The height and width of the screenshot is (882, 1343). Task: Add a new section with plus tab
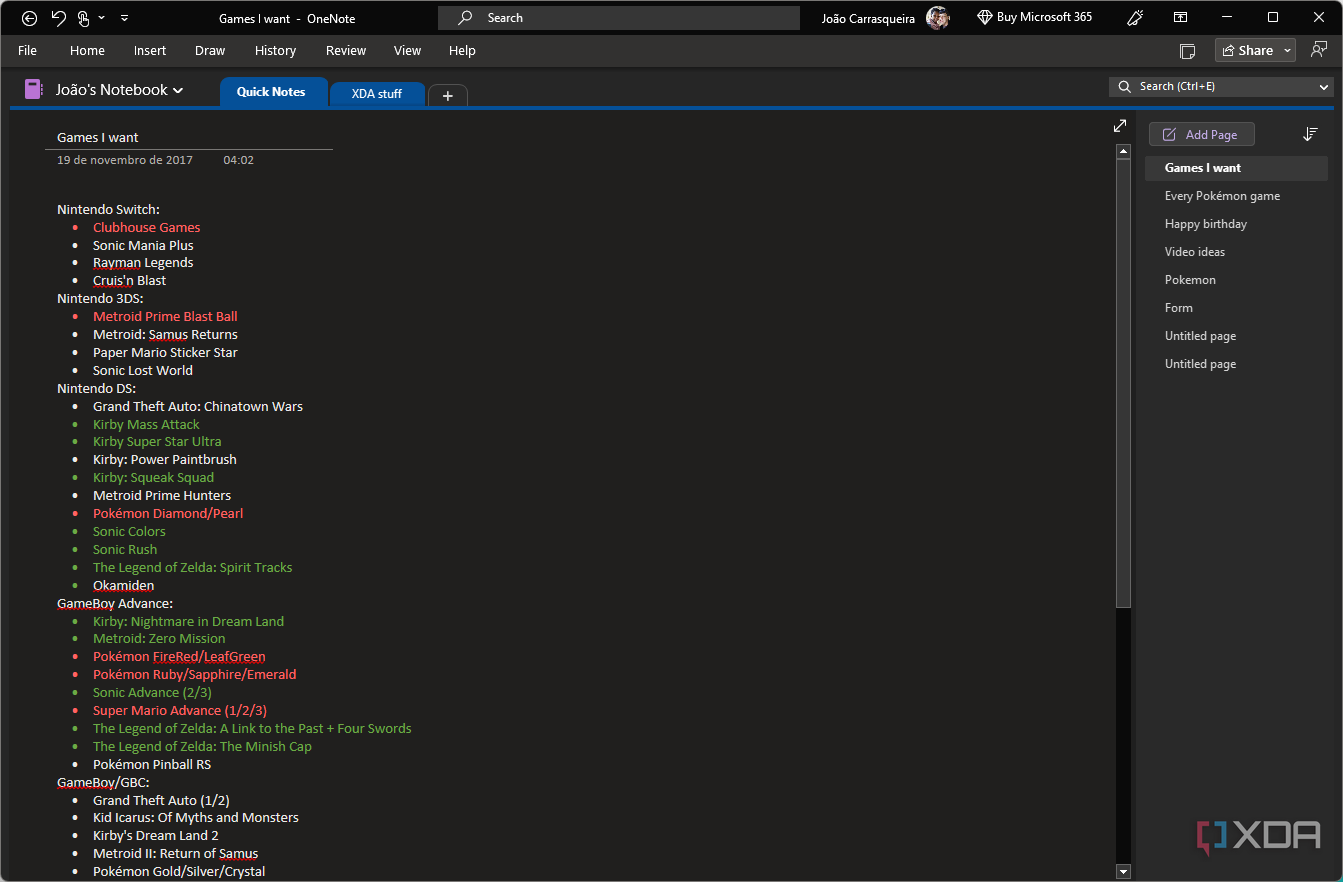[x=447, y=96]
